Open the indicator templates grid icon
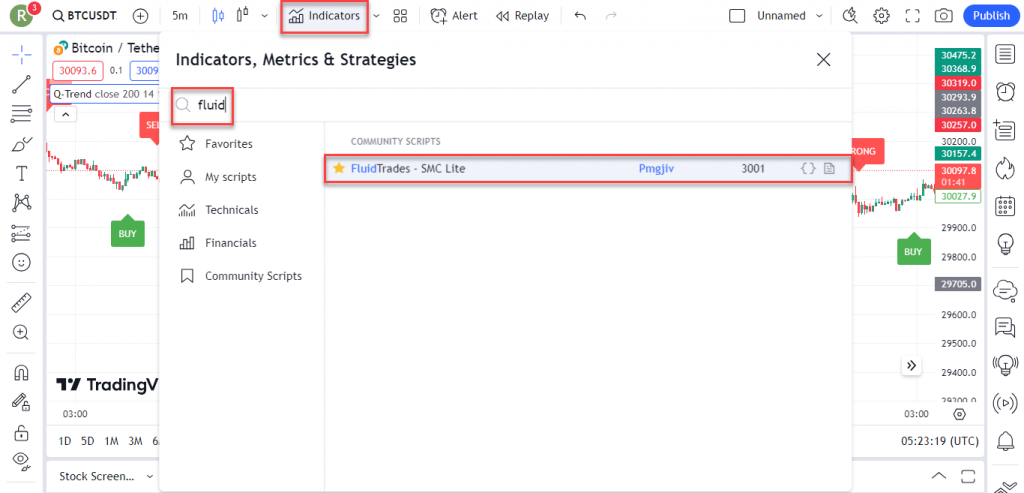This screenshot has width=1024, height=493. 400,16
